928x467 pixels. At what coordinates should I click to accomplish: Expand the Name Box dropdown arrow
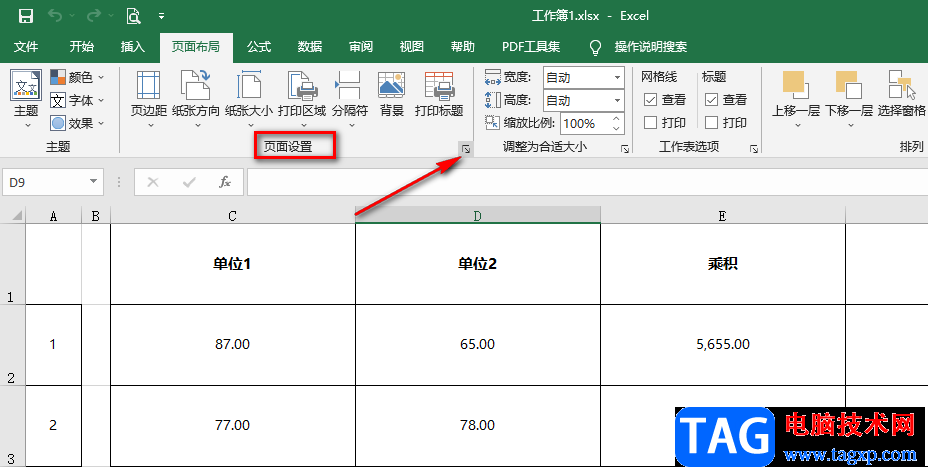tap(94, 182)
